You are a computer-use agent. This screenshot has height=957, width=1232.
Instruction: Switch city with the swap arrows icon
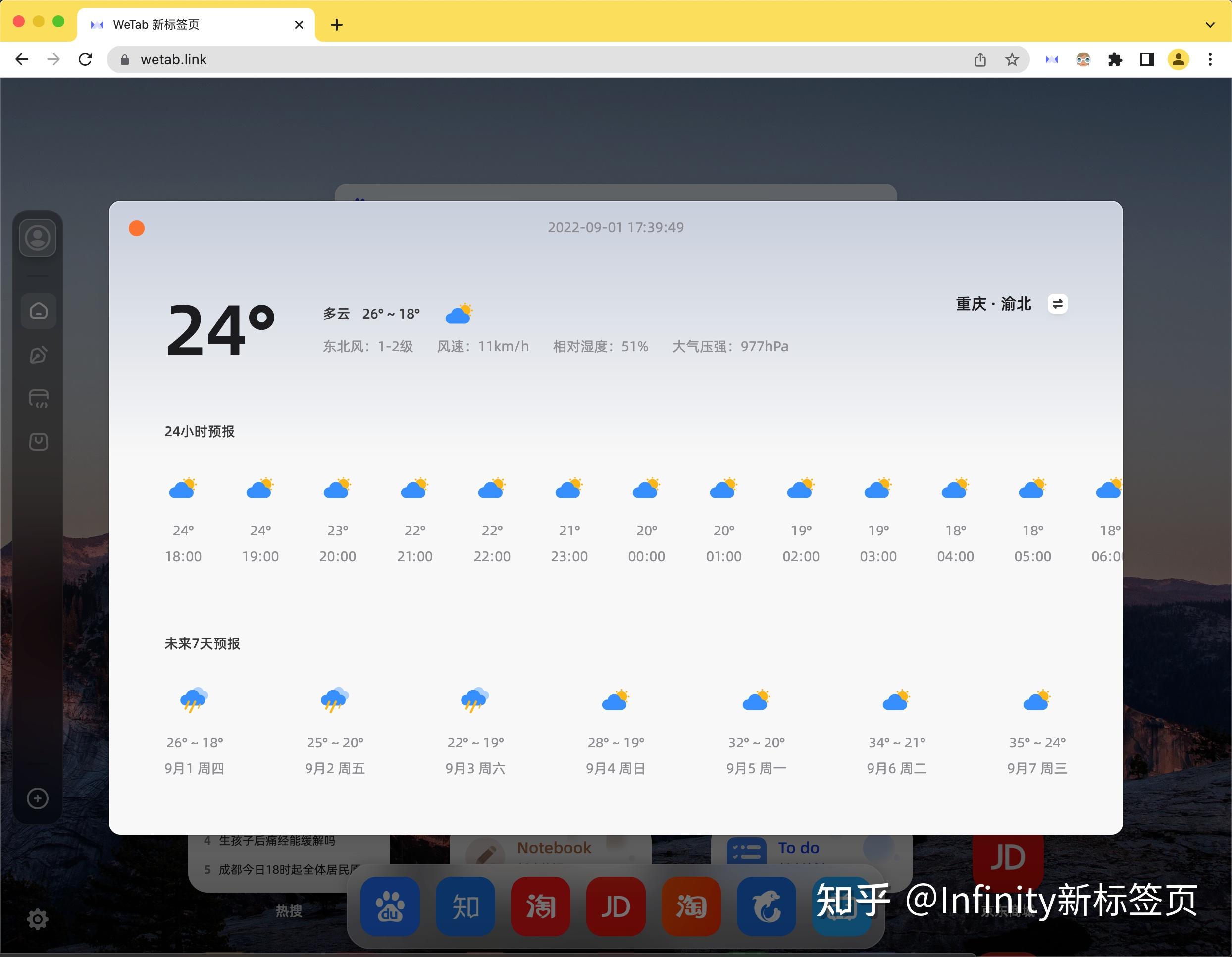1058,304
